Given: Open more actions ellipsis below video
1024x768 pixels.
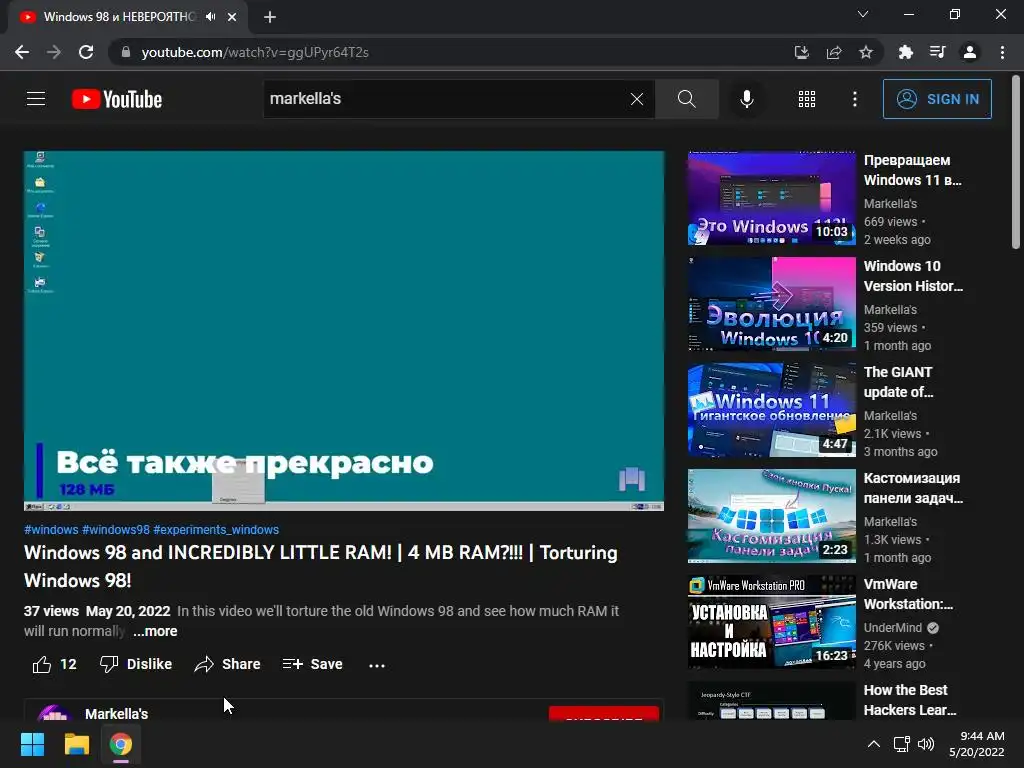Looking at the screenshot, I should click(377, 665).
